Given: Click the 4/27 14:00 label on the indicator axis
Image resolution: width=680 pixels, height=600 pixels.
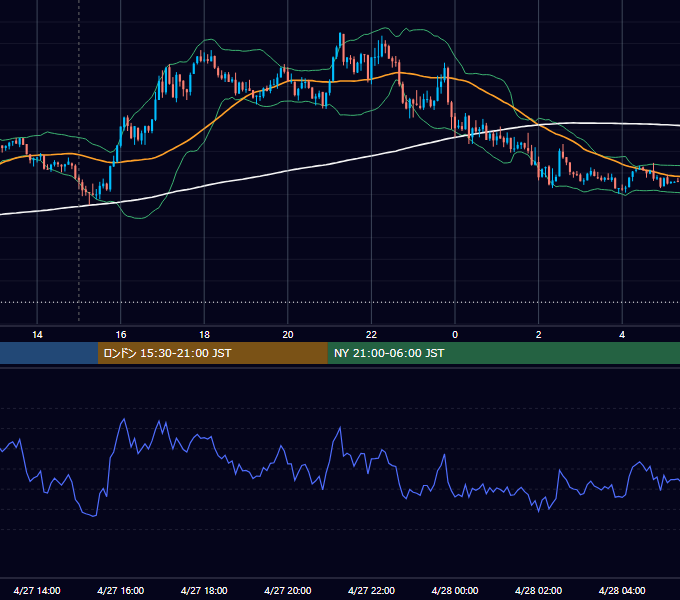Looking at the screenshot, I should 37,590.
